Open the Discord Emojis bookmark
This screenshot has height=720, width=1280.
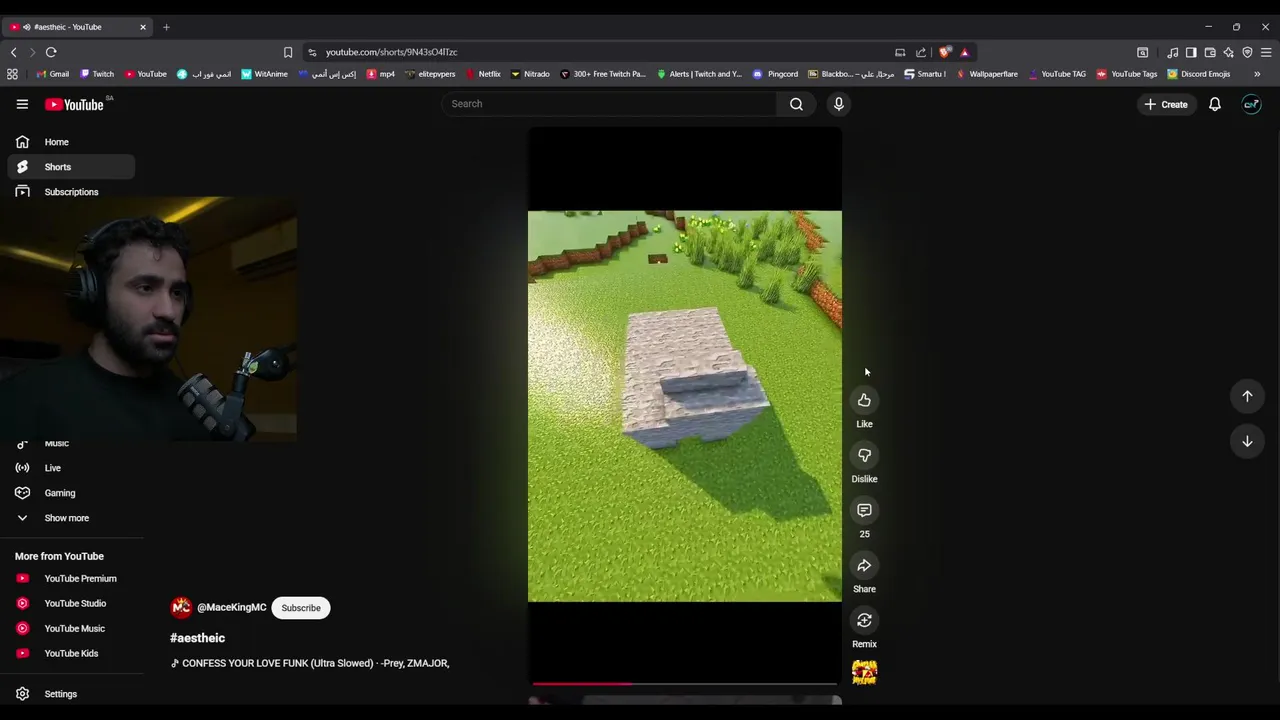click(x=1199, y=74)
